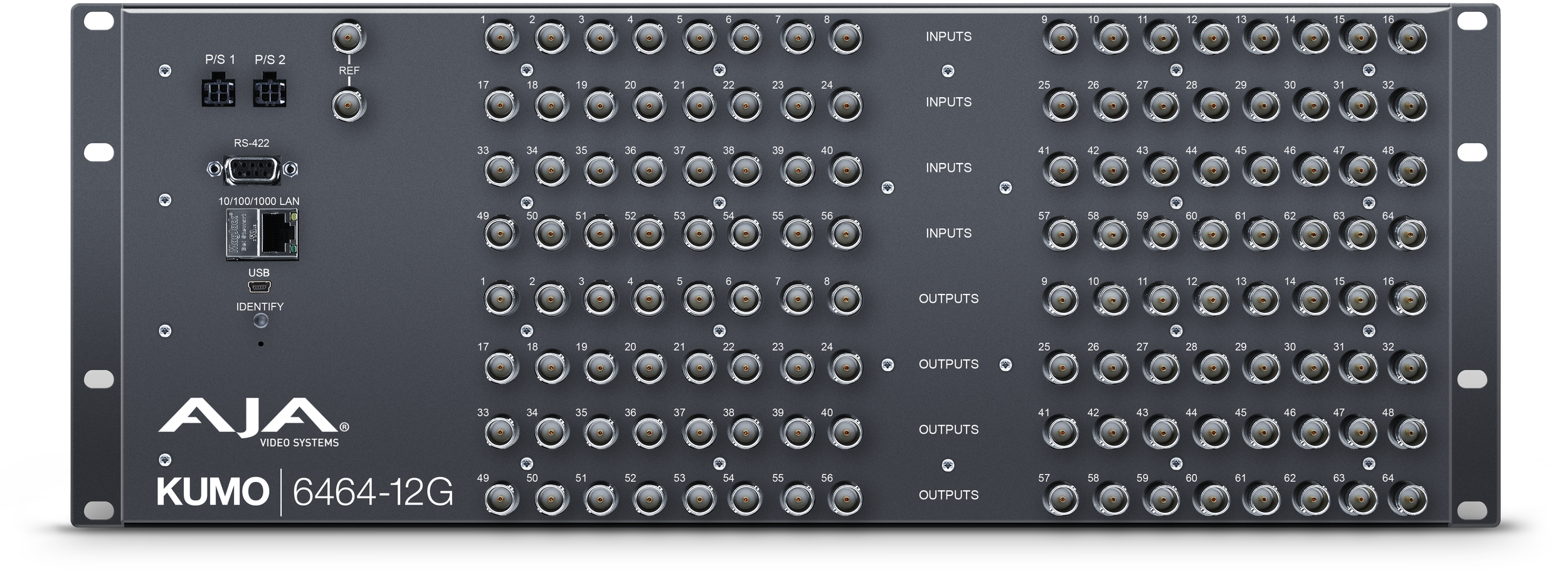Select the upper REF BNC connector

(x=349, y=38)
